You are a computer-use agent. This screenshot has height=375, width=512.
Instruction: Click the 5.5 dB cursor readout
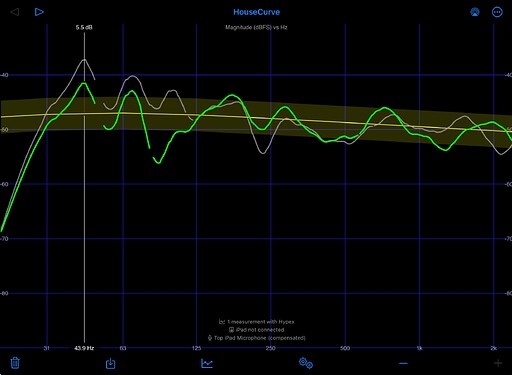coord(84,27)
